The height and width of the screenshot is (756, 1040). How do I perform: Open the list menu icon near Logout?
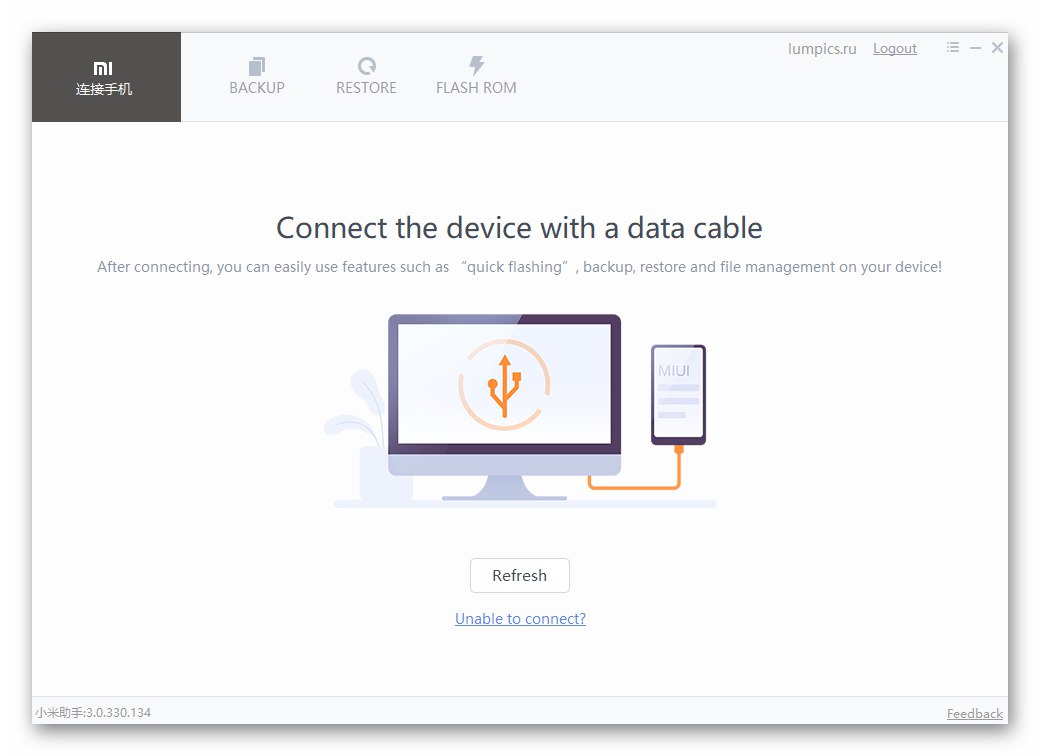953,47
